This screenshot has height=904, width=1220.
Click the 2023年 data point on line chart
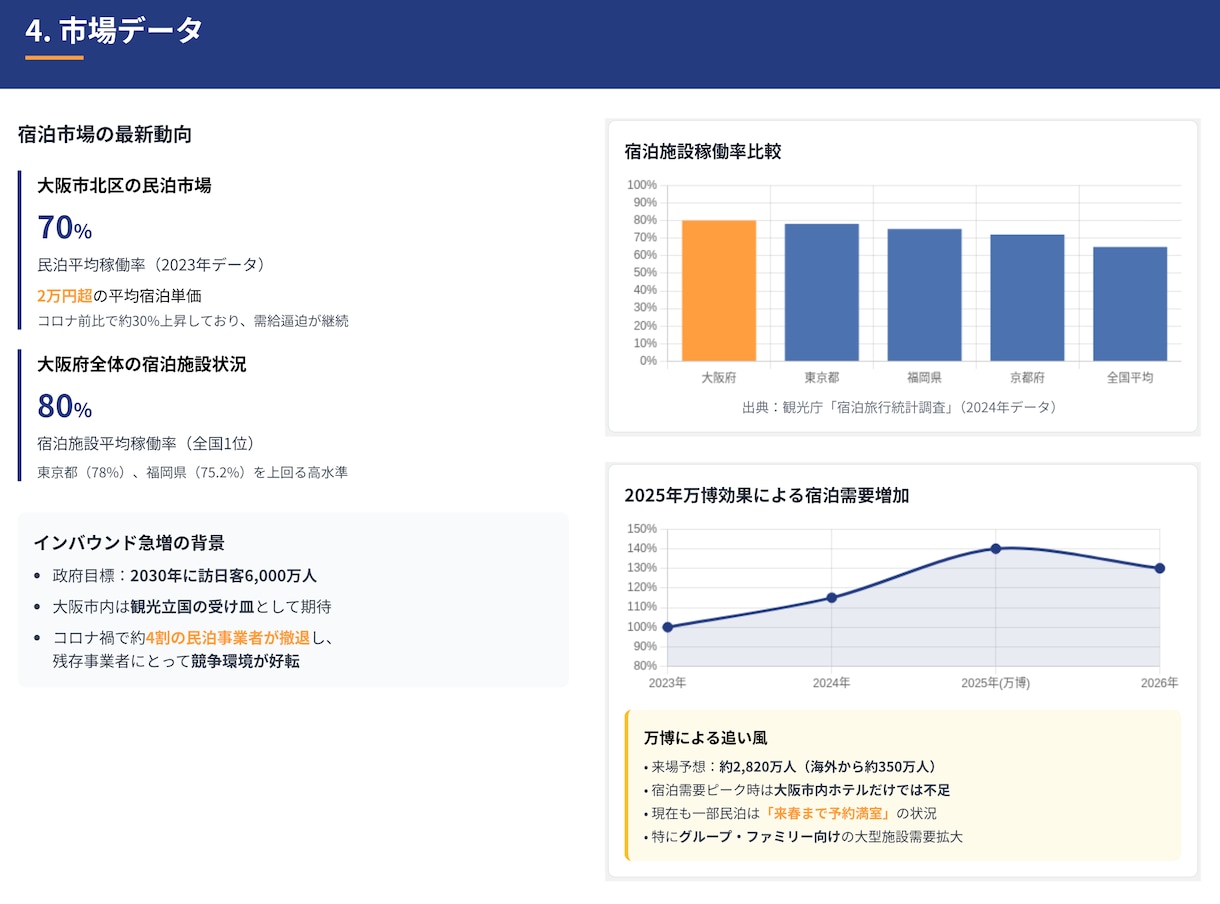click(667, 627)
